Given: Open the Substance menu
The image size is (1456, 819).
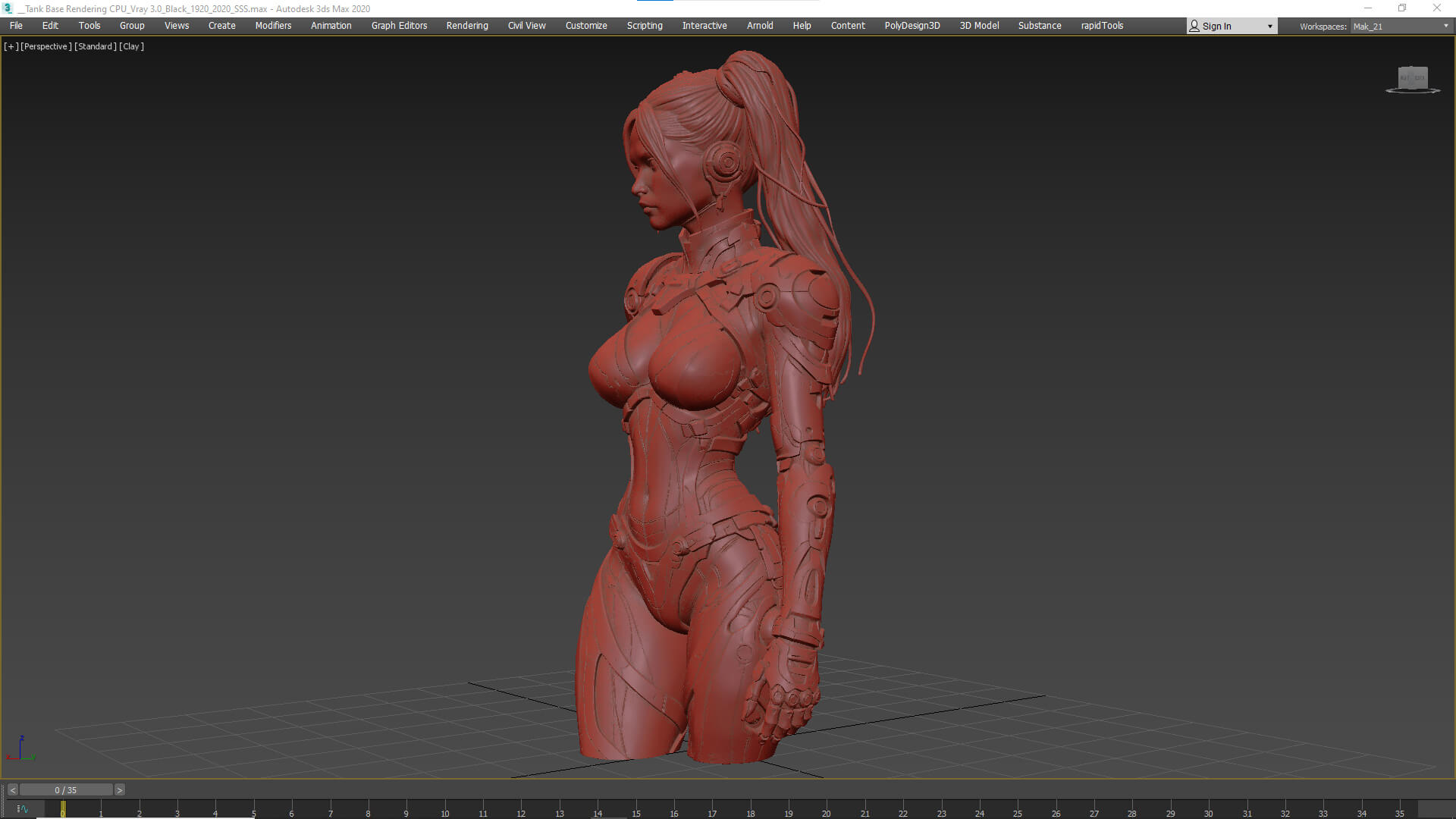Looking at the screenshot, I should (x=1040, y=26).
